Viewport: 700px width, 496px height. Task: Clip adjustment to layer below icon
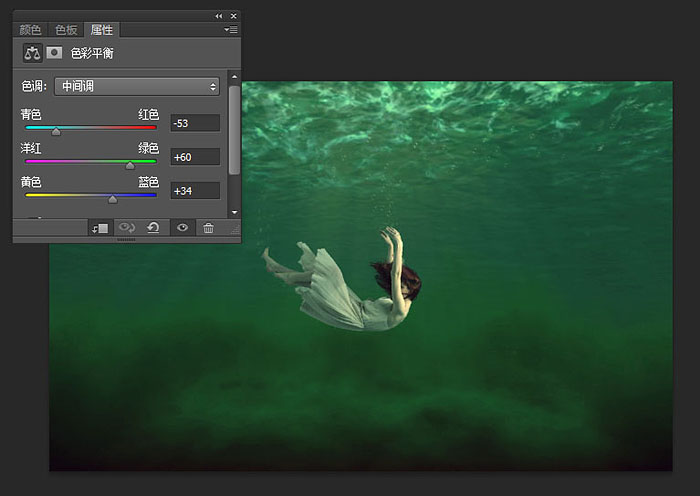pyautogui.click(x=100, y=228)
